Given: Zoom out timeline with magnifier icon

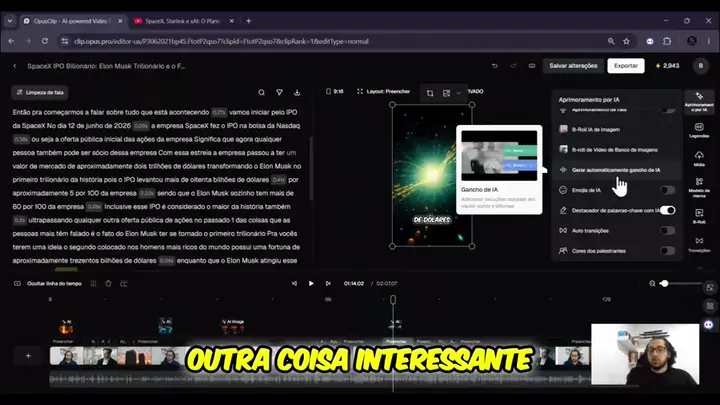Looking at the screenshot, I should point(652,283).
